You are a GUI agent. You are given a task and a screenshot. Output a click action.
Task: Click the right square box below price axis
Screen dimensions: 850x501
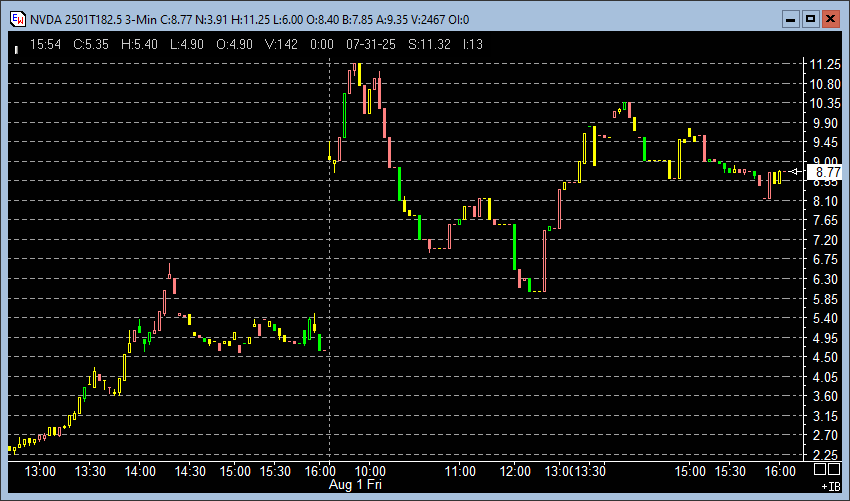[x=835, y=469]
